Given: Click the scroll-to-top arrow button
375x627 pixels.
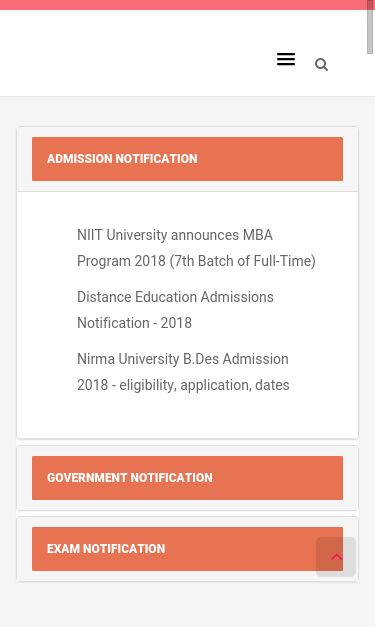Looking at the screenshot, I should point(336,557).
